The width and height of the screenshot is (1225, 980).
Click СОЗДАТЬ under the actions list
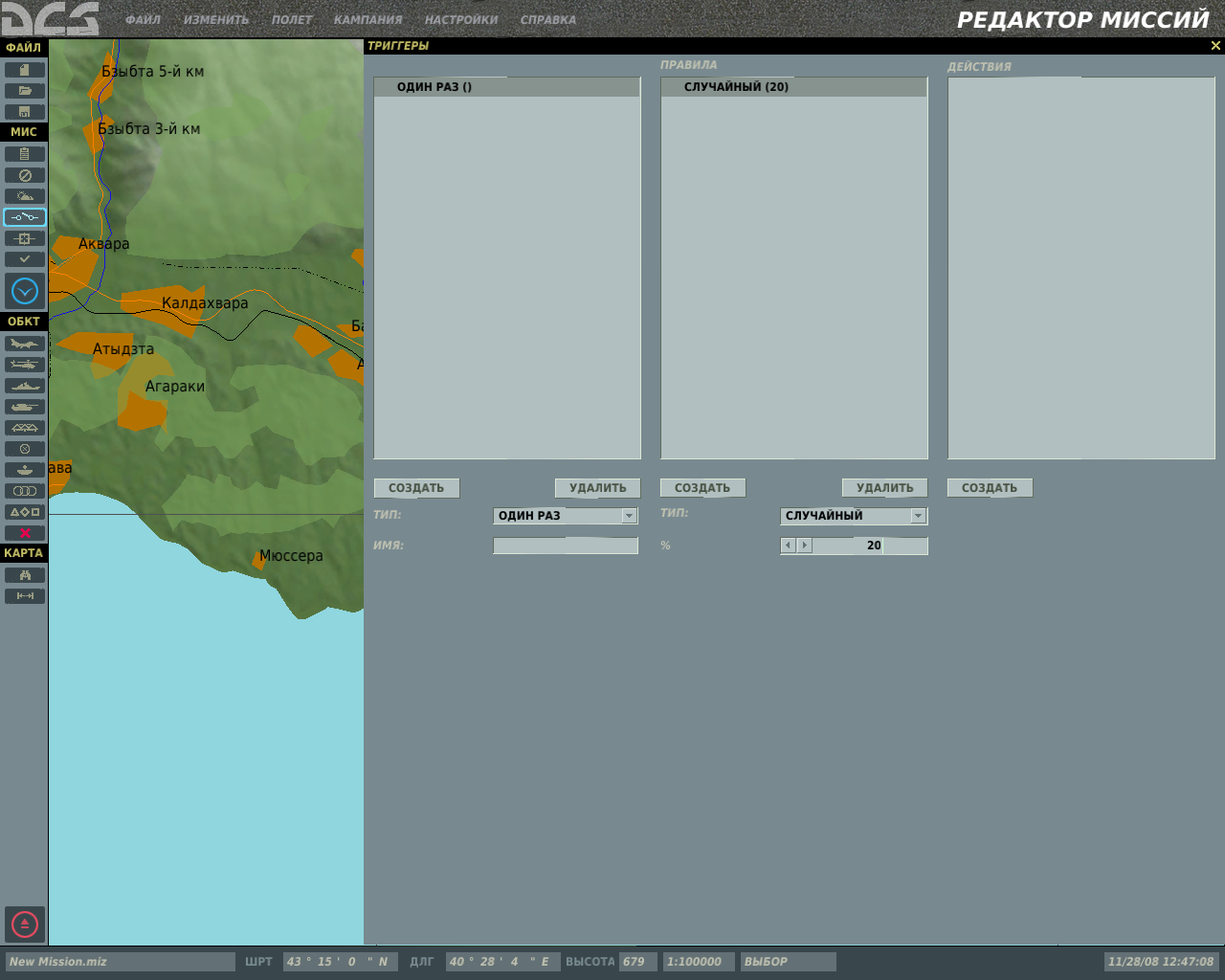coord(990,488)
